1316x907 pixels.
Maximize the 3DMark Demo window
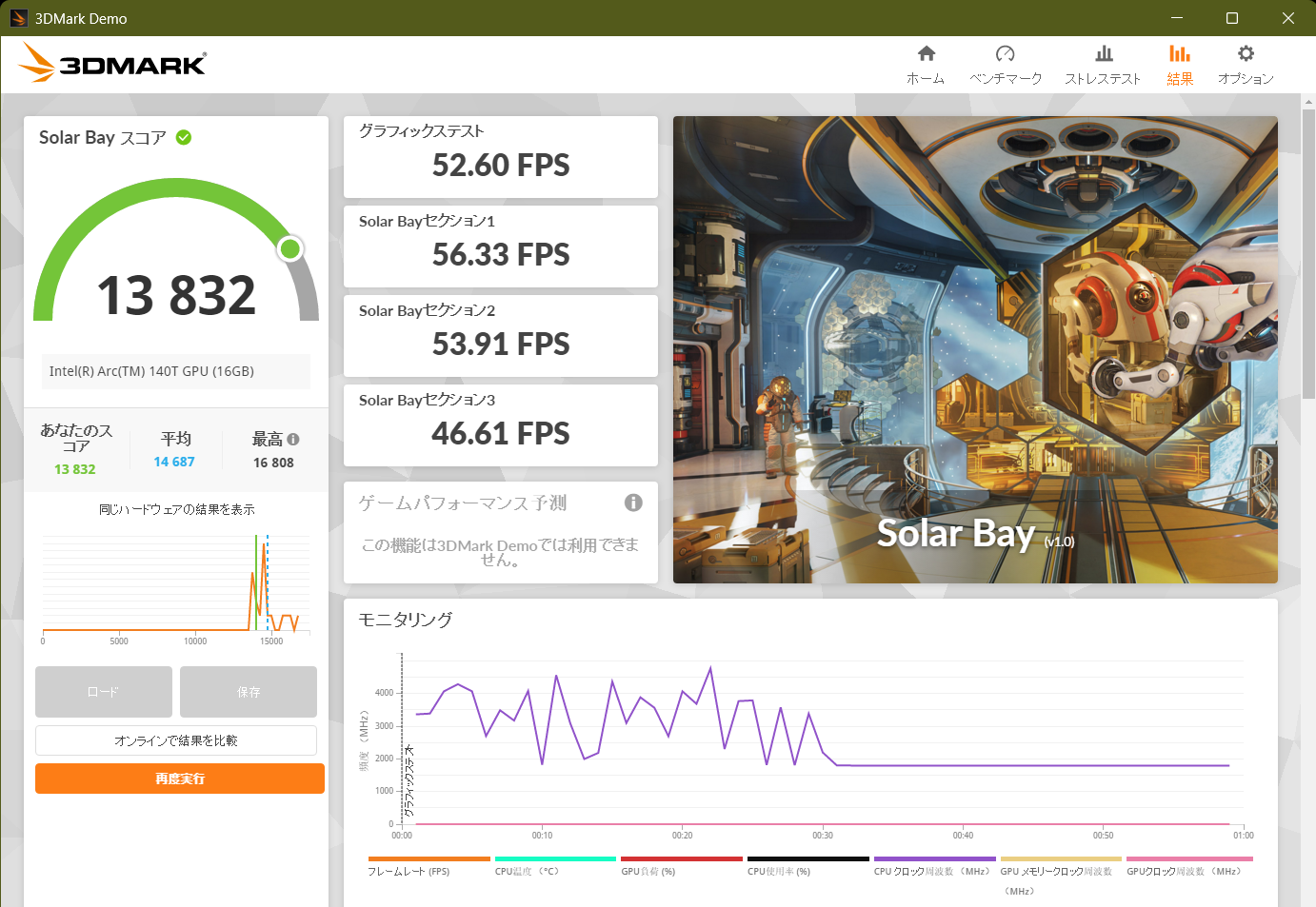(x=1232, y=18)
